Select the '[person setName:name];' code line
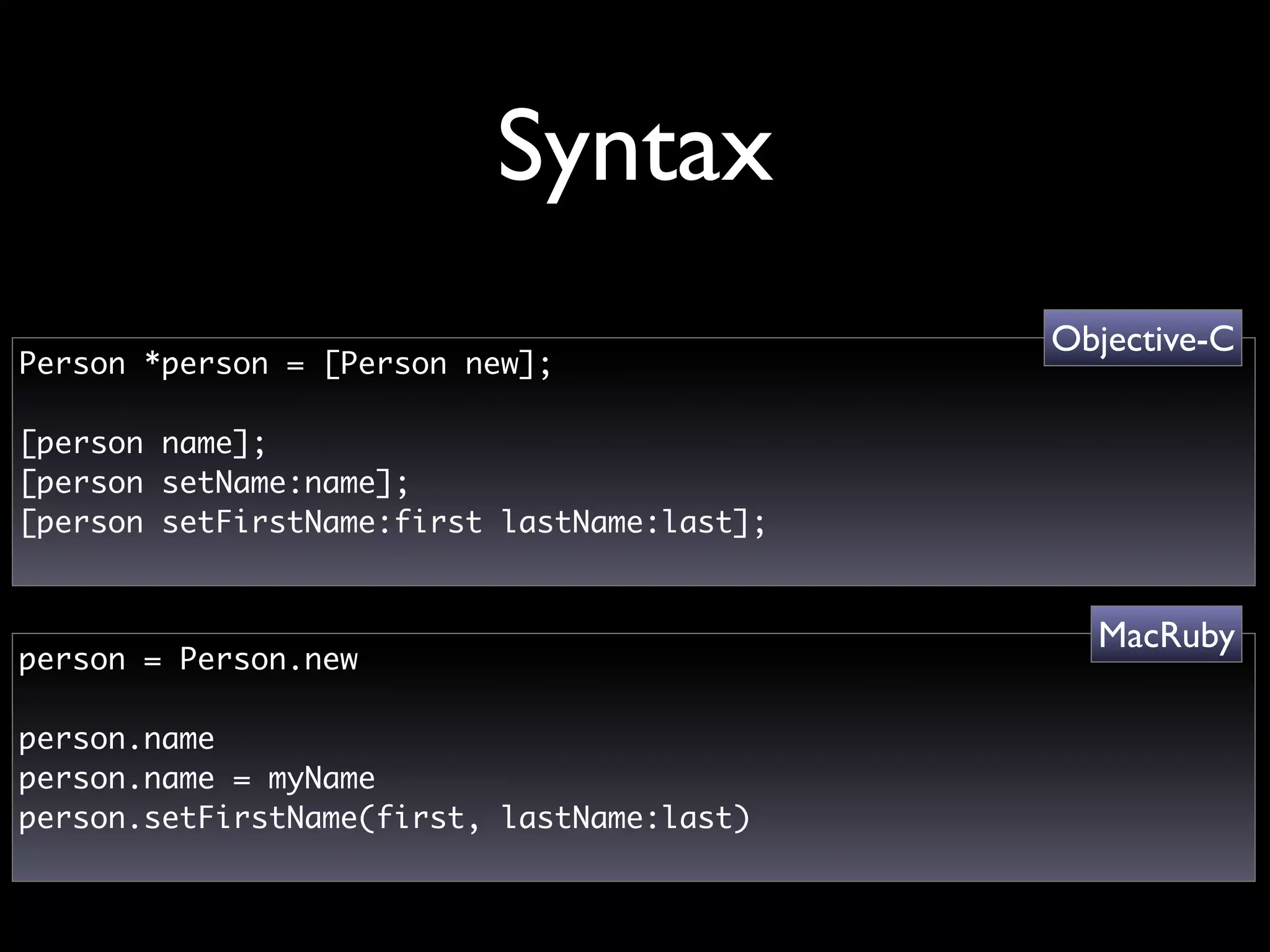Screen dimensions: 1270x952 tap(215, 483)
